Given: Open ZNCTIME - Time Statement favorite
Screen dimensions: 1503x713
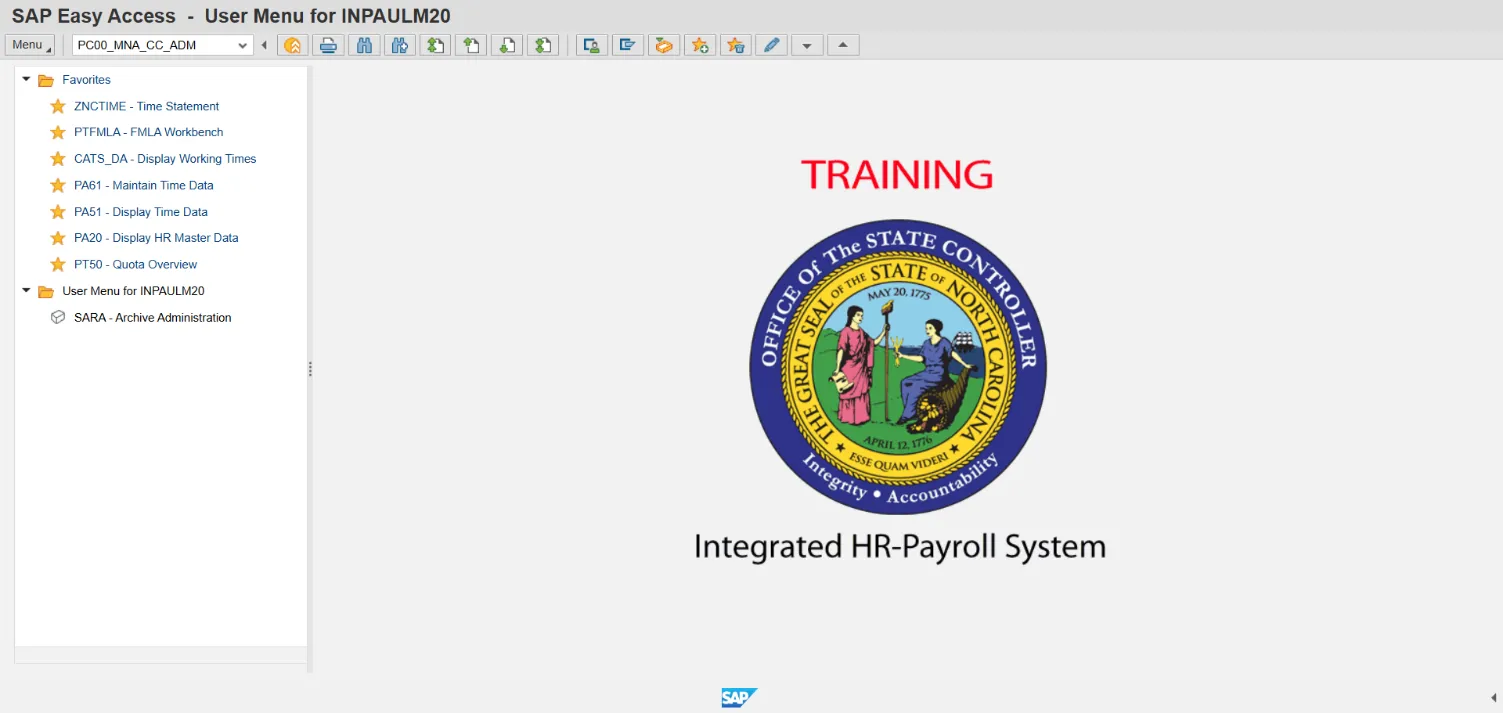Looking at the screenshot, I should [x=146, y=106].
